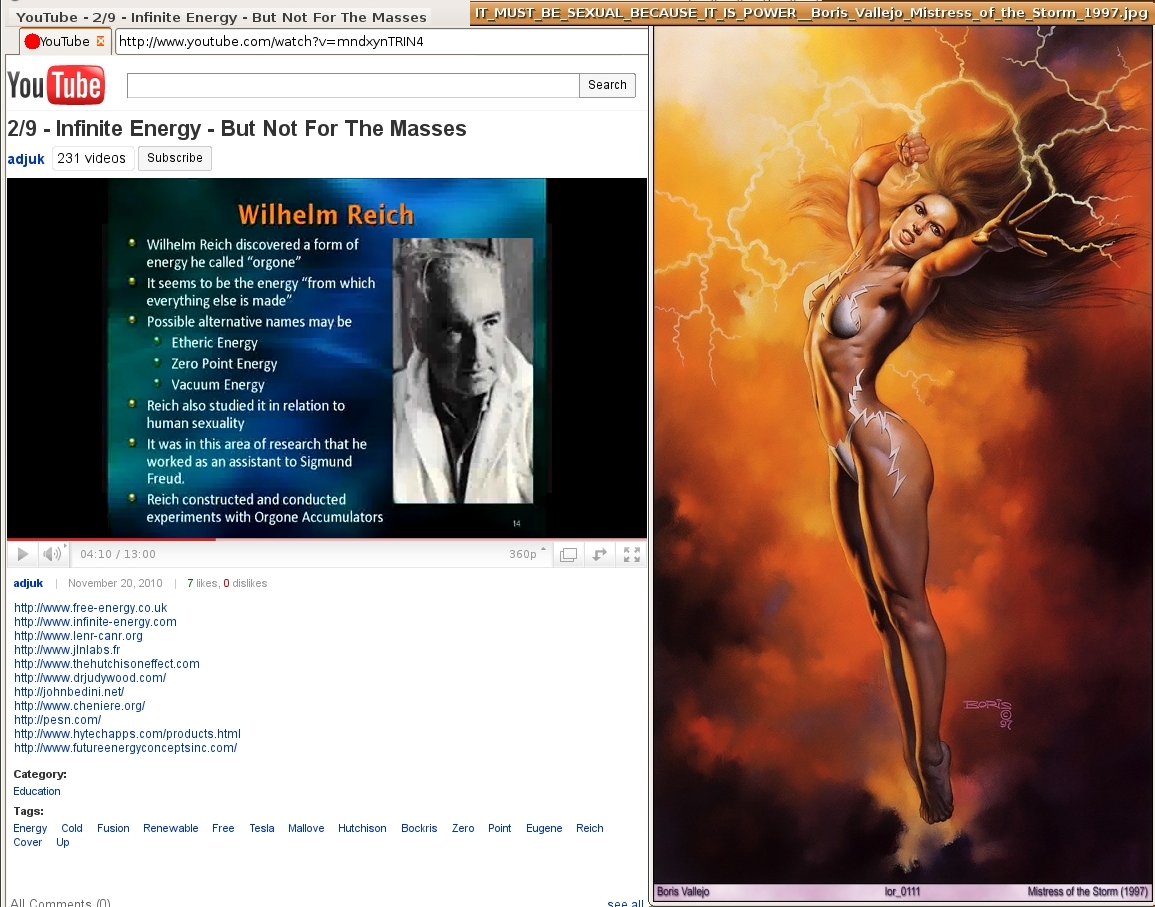The height and width of the screenshot is (907, 1155).
Task: Open pesn.com link
Action: click(57, 720)
